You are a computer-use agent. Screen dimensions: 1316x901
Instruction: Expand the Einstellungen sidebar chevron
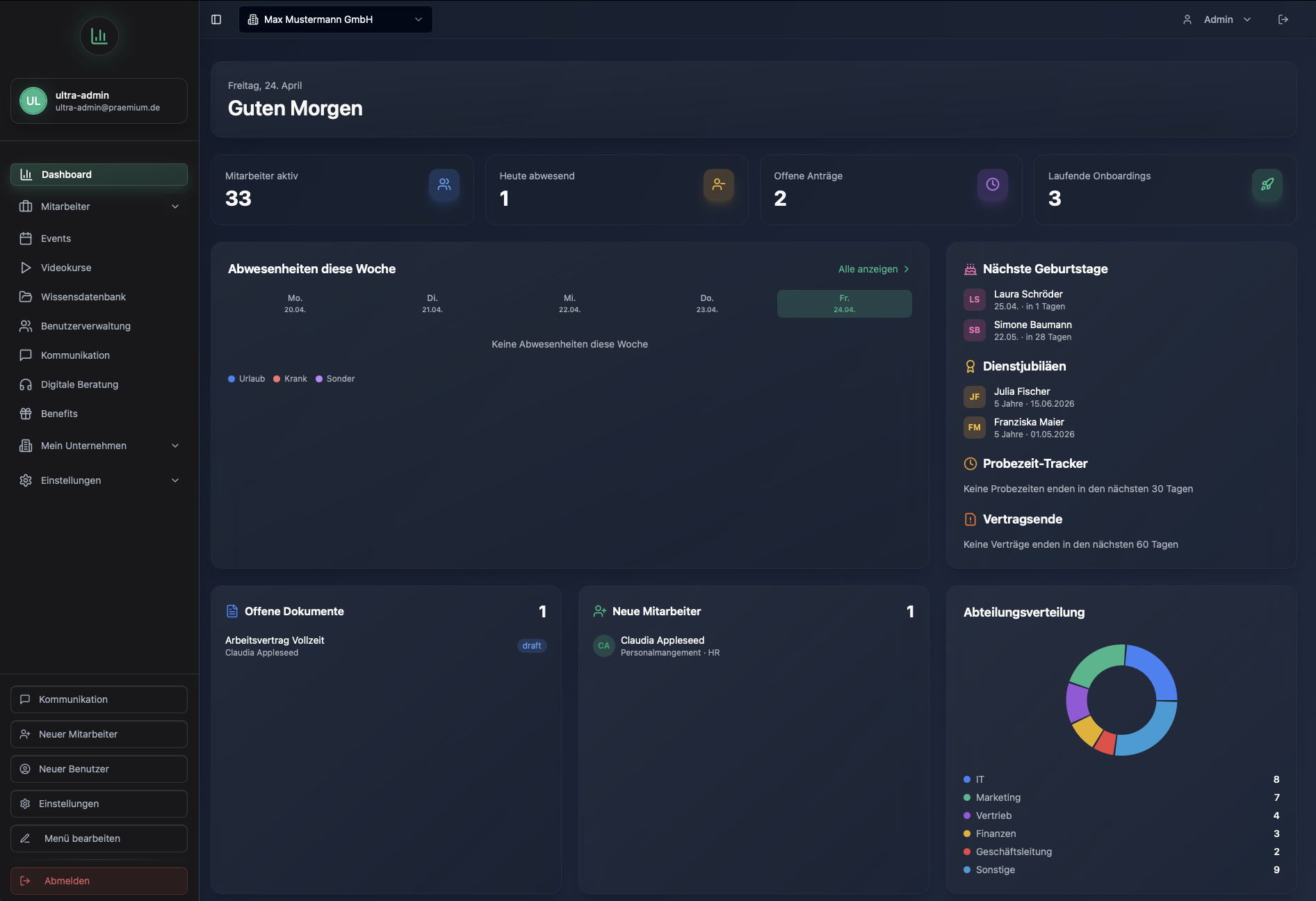175,480
